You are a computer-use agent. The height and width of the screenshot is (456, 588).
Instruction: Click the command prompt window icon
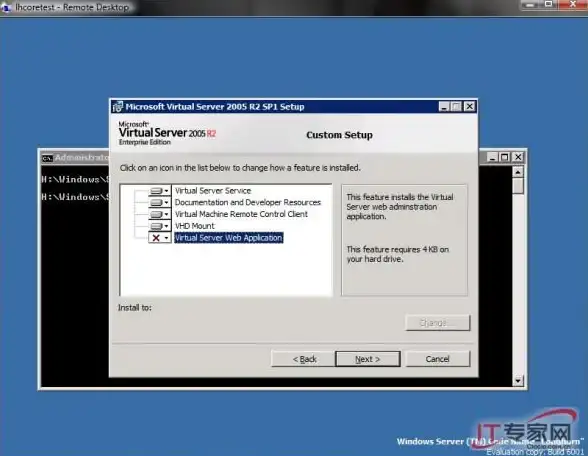(x=47, y=158)
